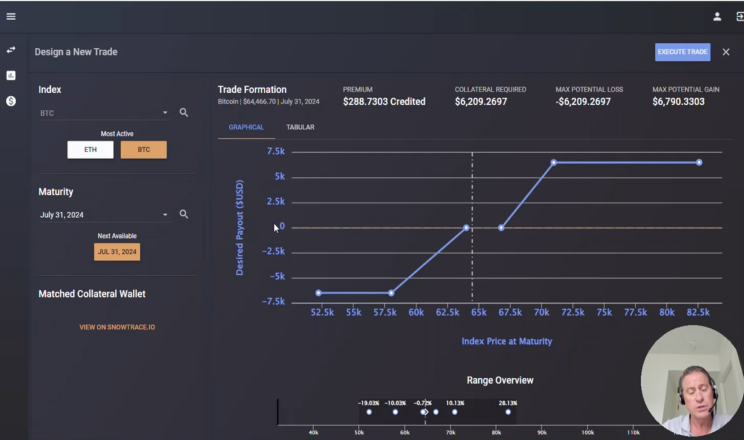Select the payout point near 71k at top
This screenshot has height=440, width=744.
[553, 162]
